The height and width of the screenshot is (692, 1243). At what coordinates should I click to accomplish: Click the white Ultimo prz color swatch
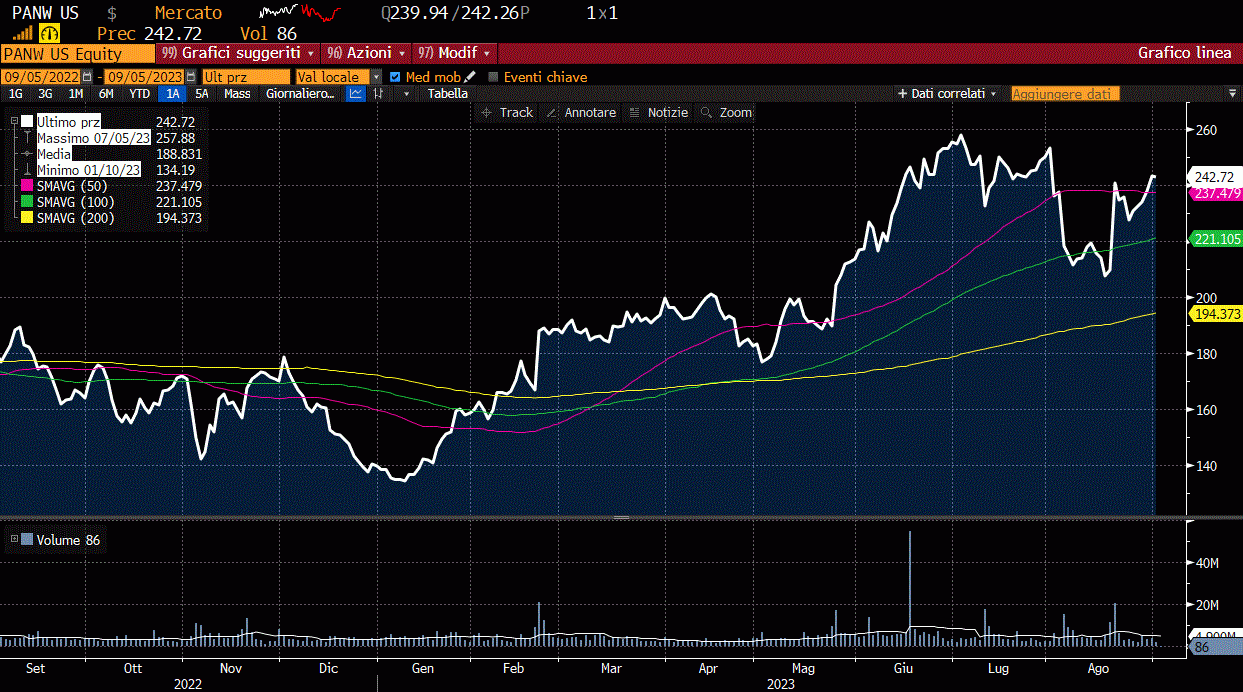pyautogui.click(x=27, y=122)
